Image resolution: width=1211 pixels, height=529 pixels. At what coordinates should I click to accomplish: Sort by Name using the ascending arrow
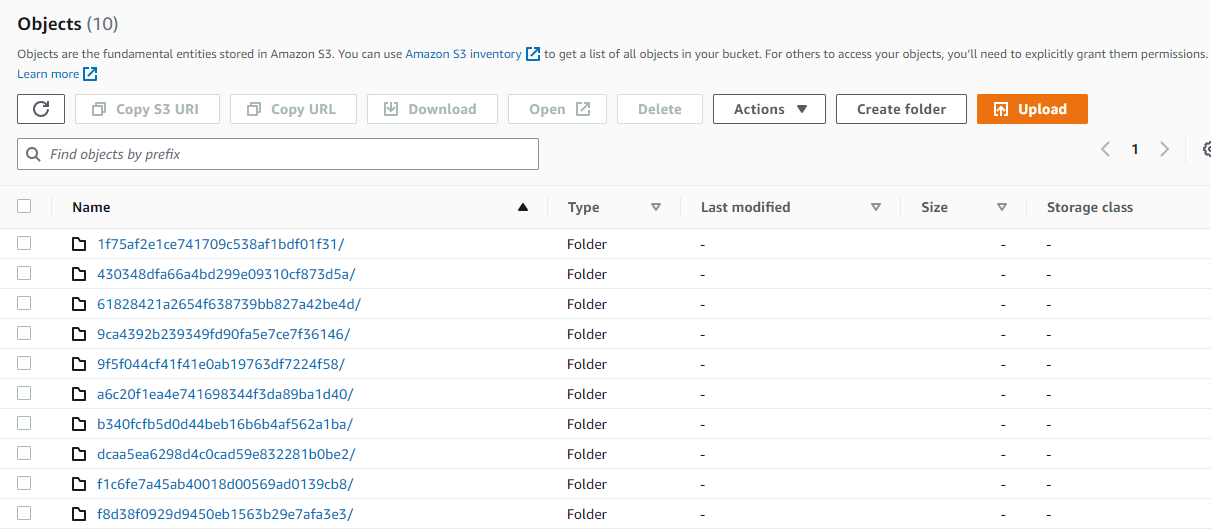(522, 207)
